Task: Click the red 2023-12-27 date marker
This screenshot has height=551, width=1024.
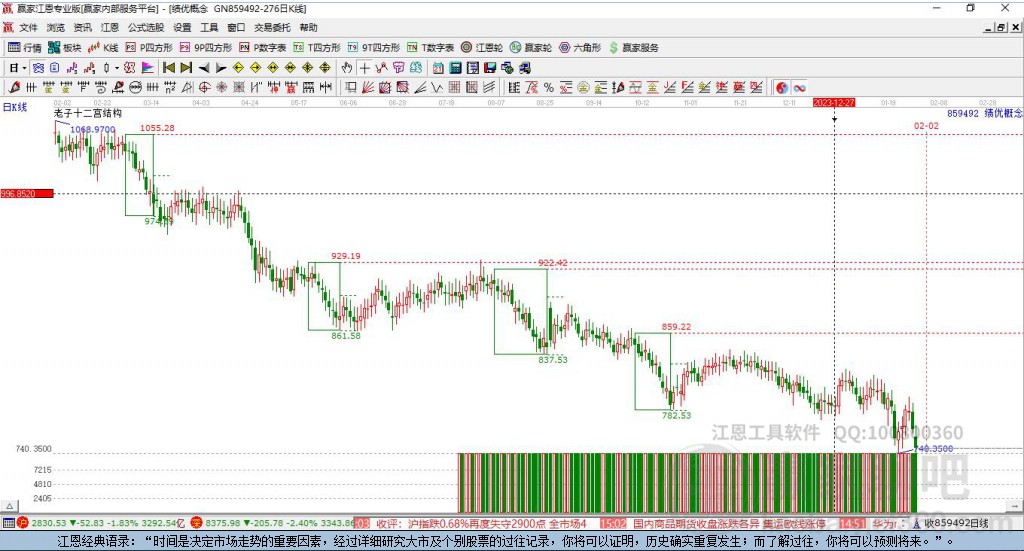Action: click(834, 102)
